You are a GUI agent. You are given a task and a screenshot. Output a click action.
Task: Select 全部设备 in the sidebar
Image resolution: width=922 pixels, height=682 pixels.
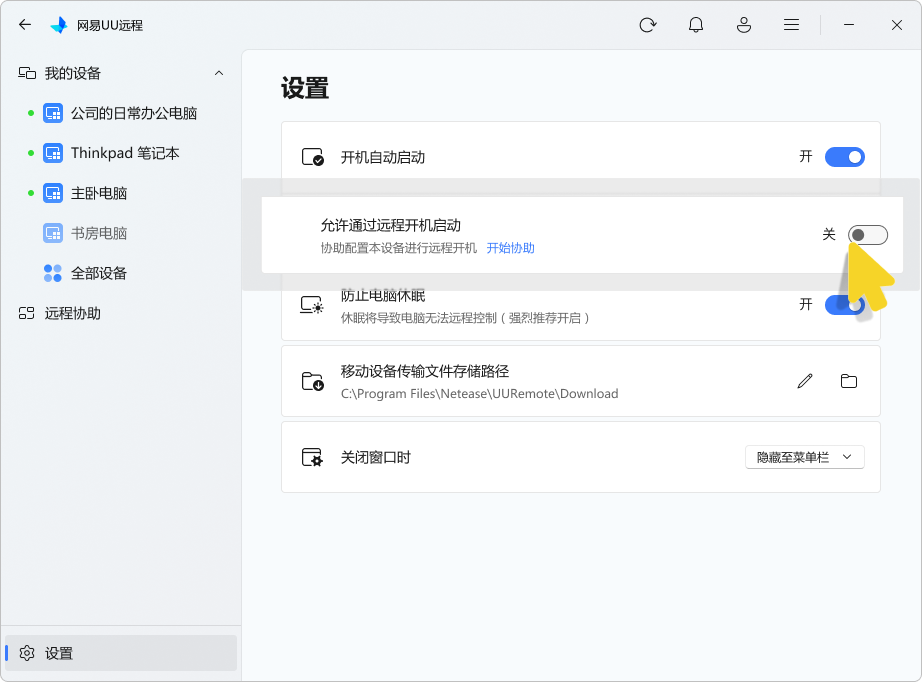98,273
